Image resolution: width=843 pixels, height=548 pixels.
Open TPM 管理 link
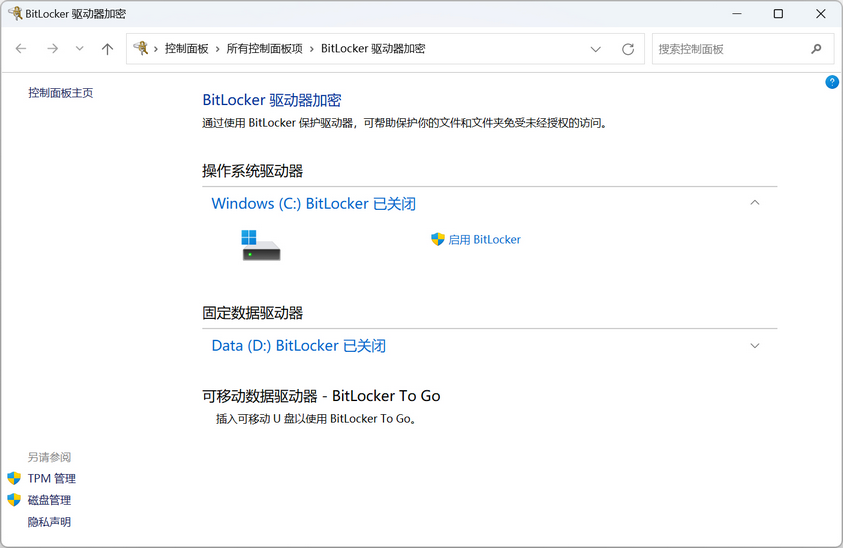(x=52, y=479)
